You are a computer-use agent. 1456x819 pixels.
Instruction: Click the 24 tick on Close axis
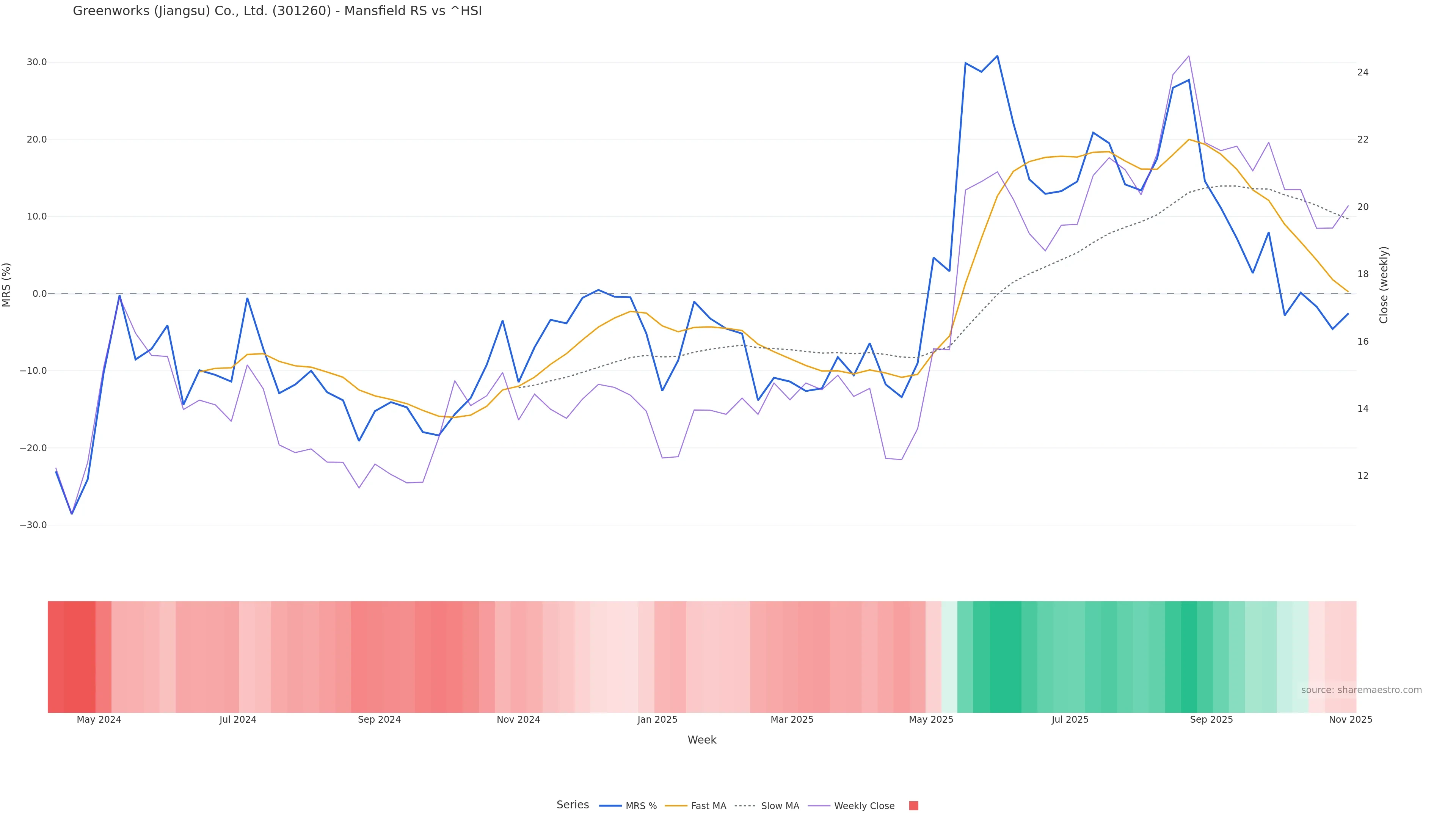(x=1363, y=72)
